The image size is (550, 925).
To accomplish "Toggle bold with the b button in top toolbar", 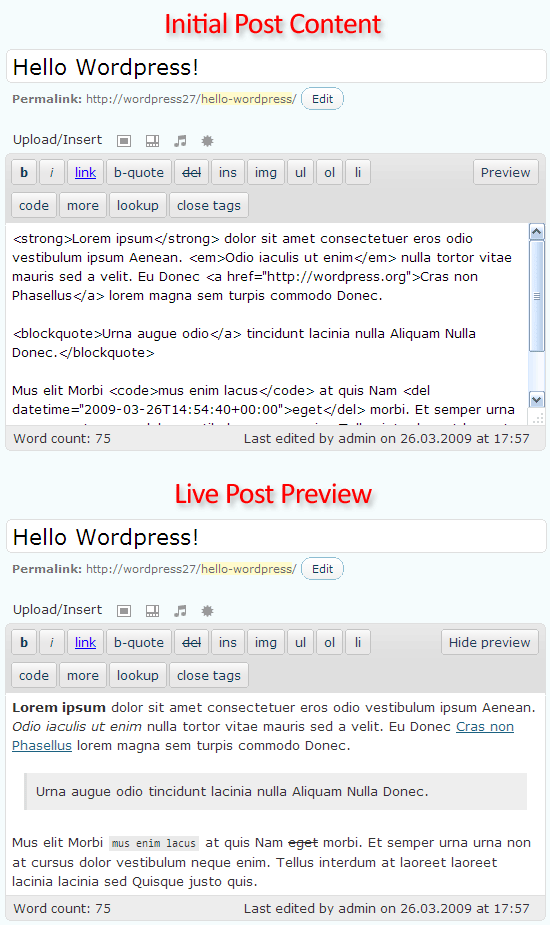I will 24,172.
